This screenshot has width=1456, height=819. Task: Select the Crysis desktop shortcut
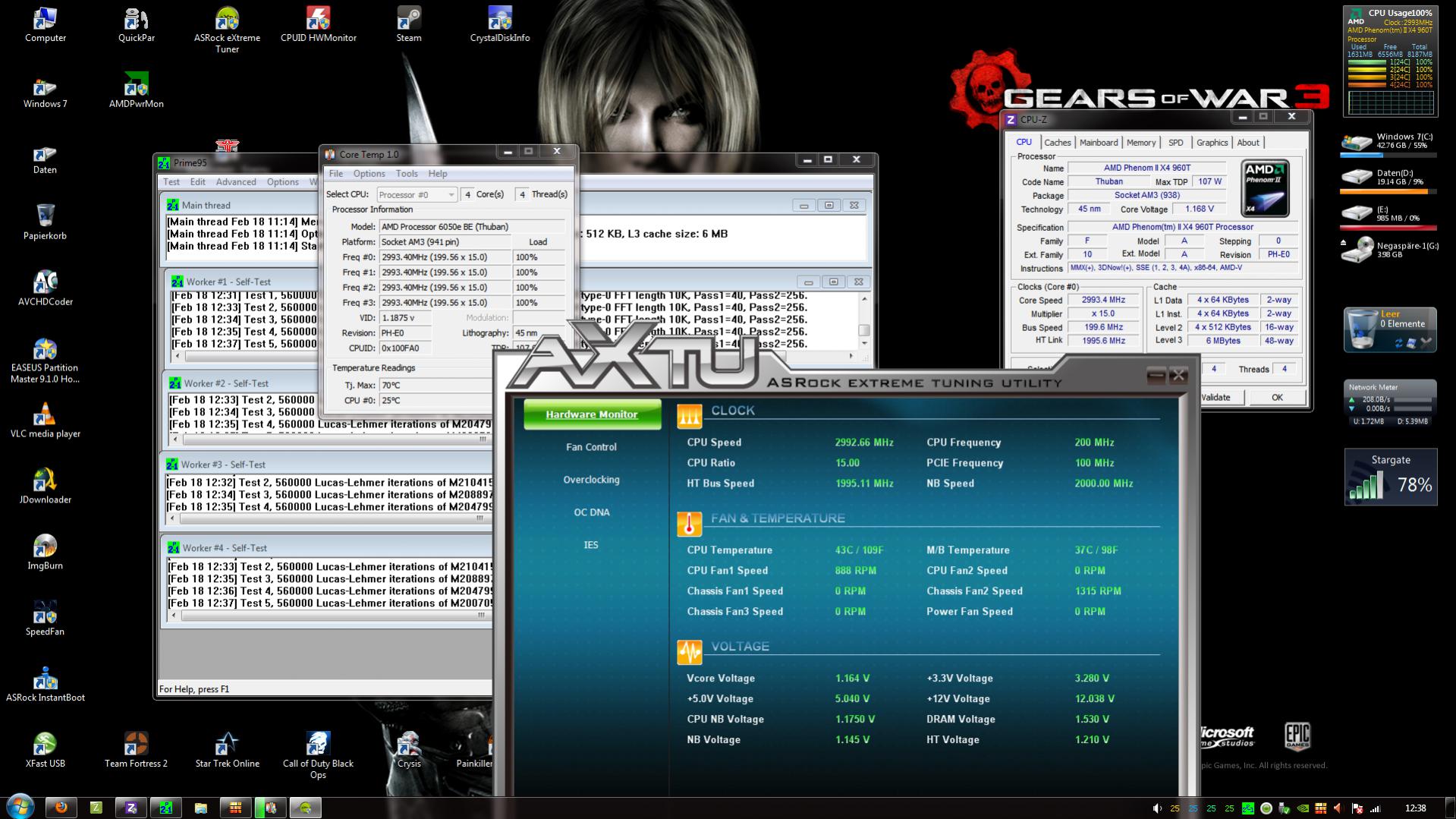click(409, 751)
